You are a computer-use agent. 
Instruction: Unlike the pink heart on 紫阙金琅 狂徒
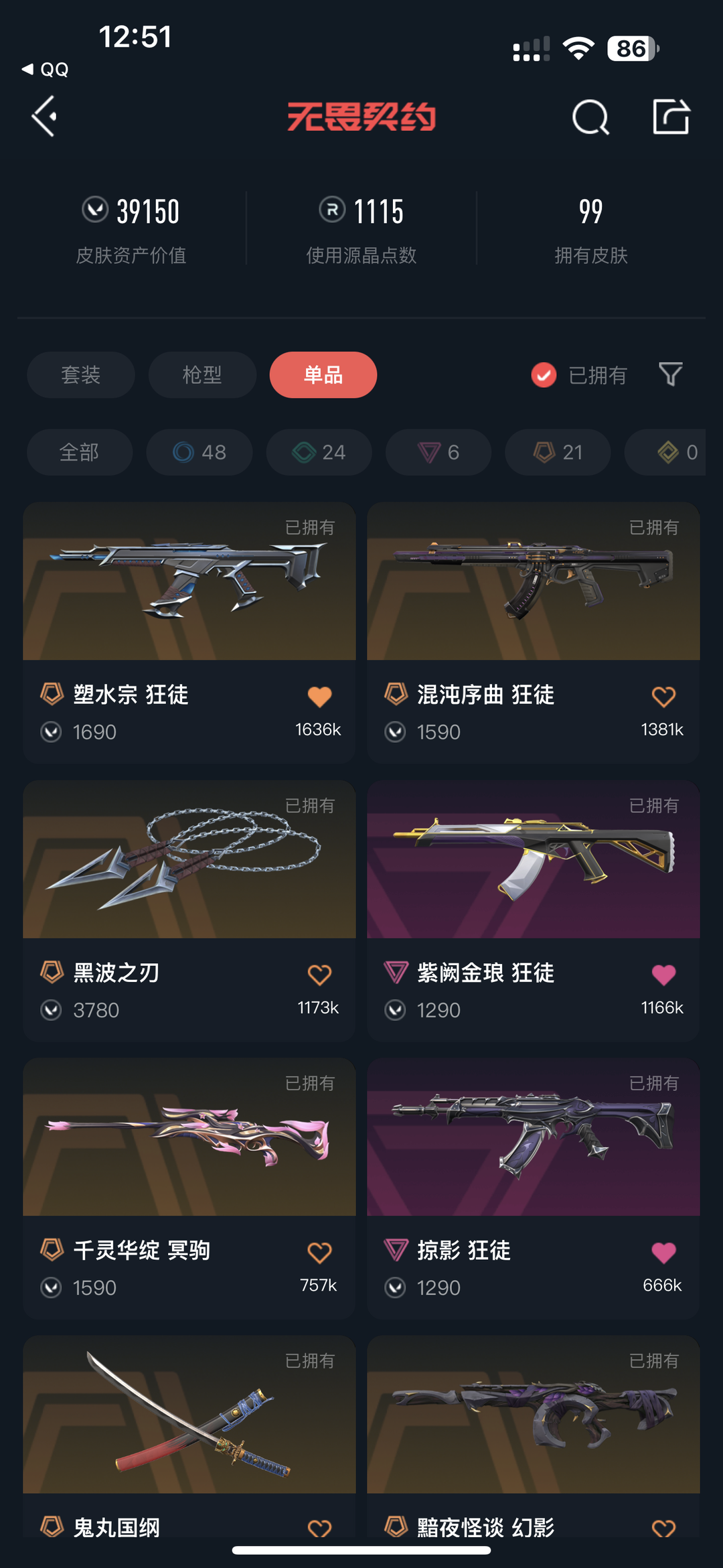coord(663,975)
